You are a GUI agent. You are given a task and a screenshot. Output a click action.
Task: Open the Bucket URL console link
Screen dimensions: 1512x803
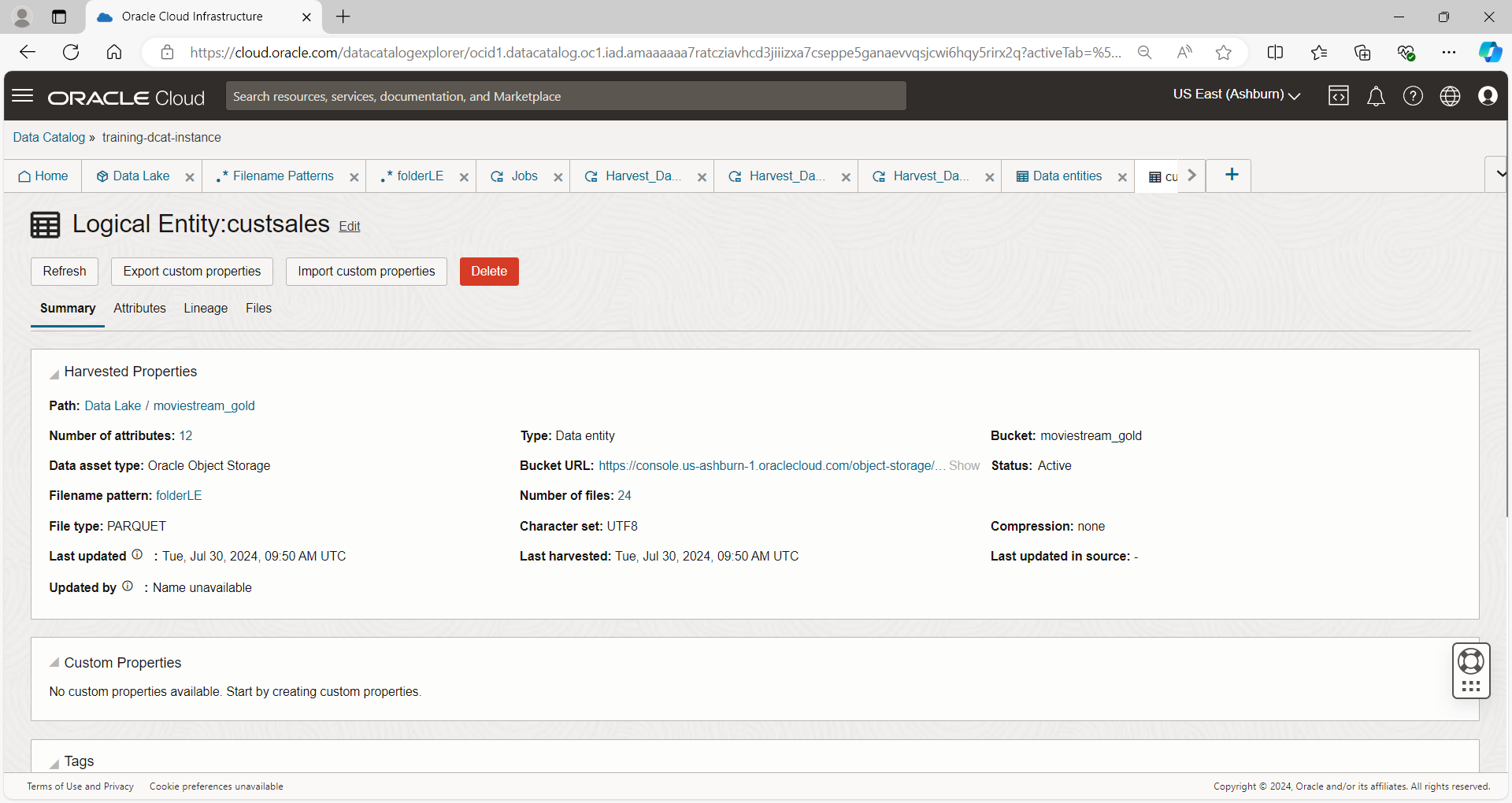[x=771, y=466]
